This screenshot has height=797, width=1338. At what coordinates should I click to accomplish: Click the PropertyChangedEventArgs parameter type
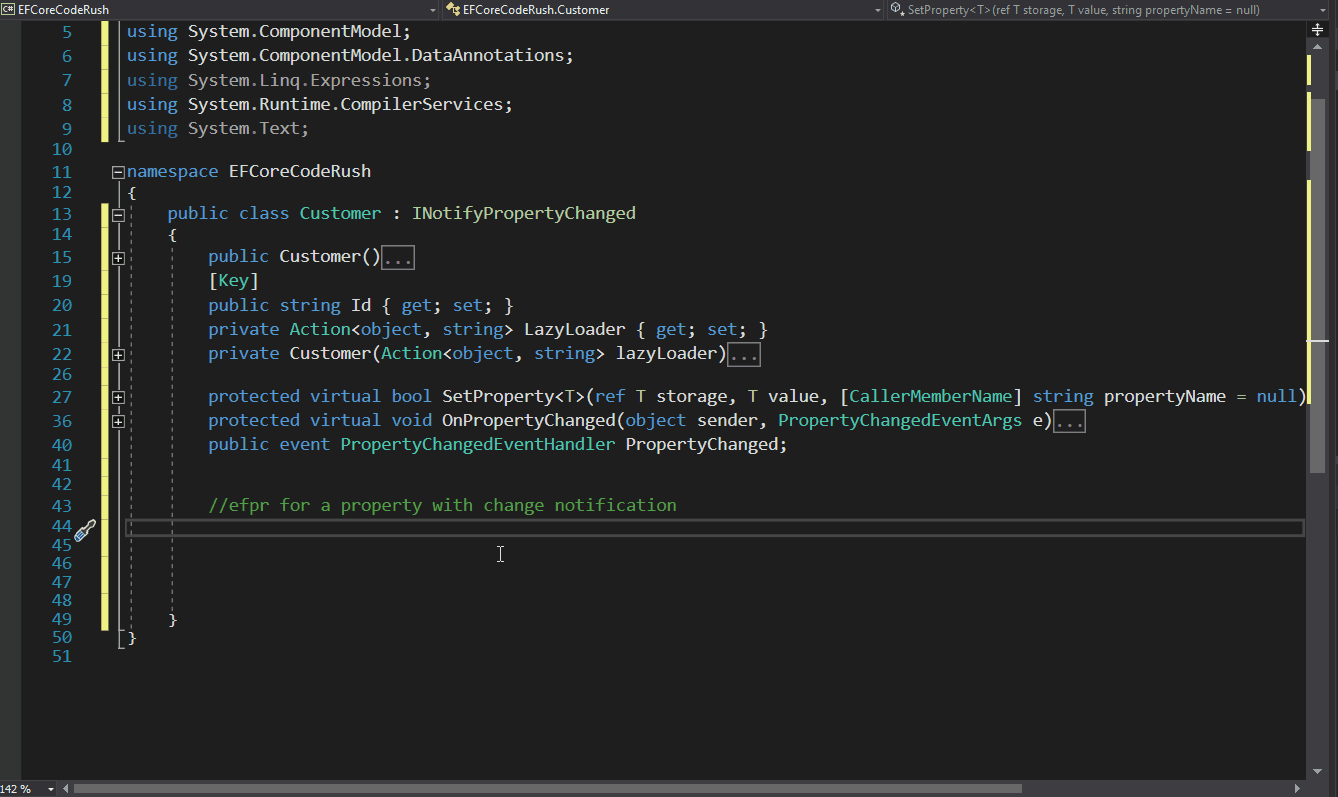(x=900, y=420)
